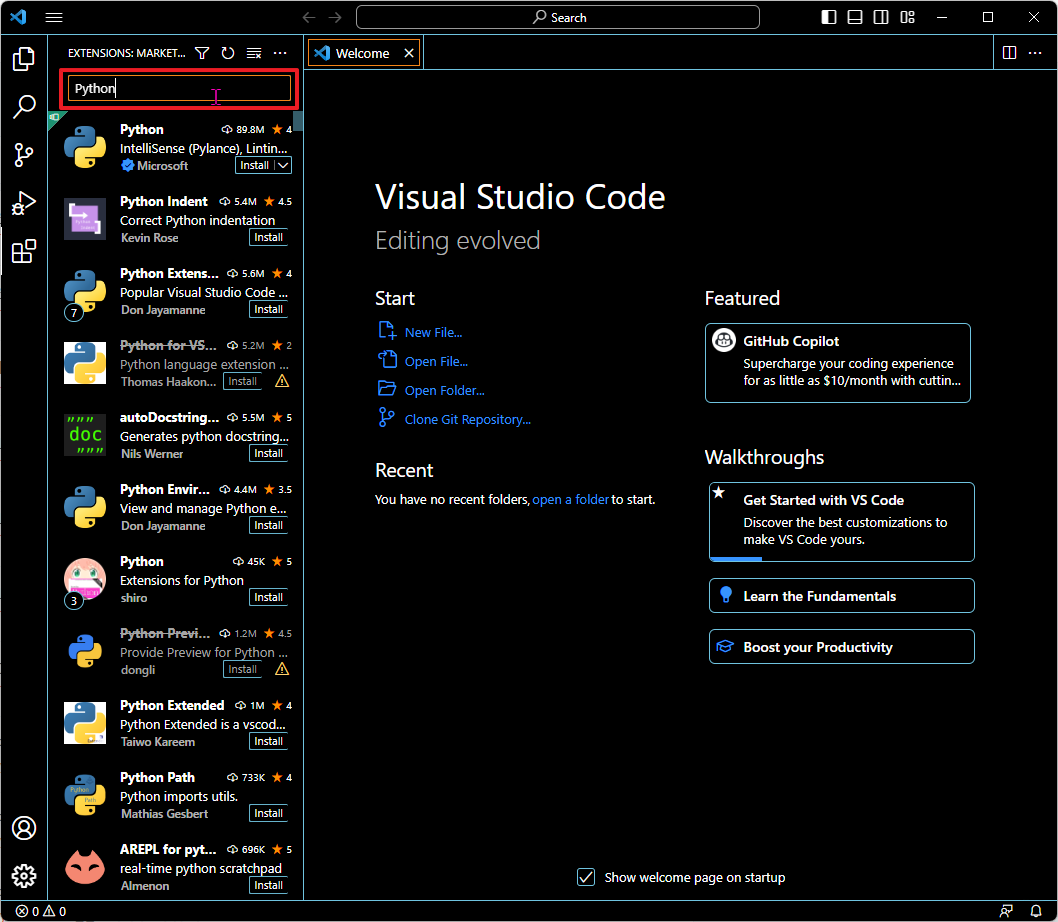
Task: Click the Microsoft verified publisher name
Action: click(163, 165)
